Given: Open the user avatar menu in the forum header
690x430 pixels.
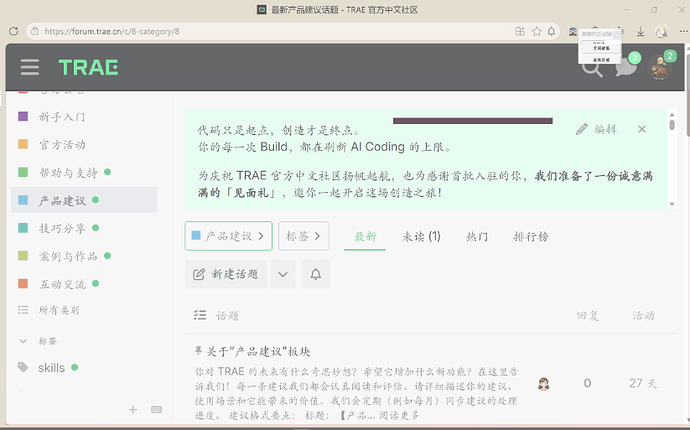Looking at the screenshot, I should pos(660,68).
